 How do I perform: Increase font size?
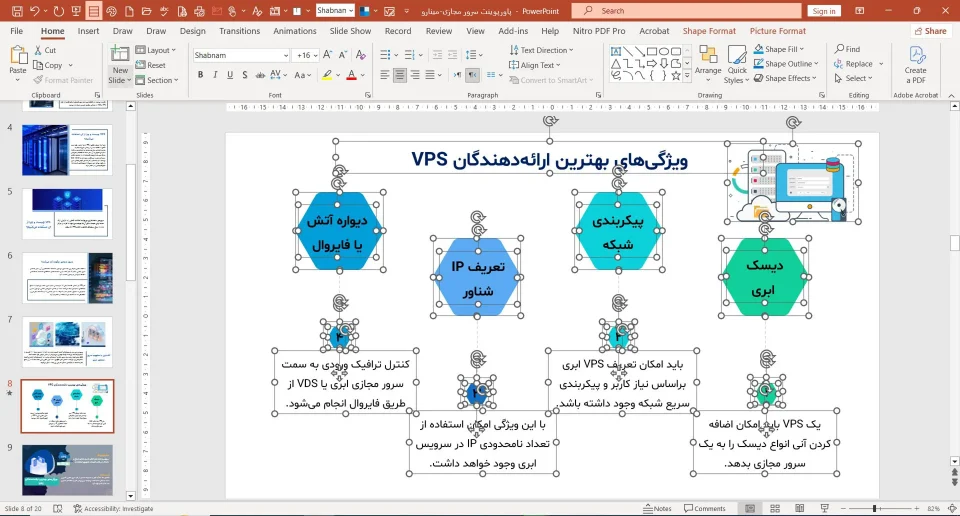pyautogui.click(x=328, y=55)
